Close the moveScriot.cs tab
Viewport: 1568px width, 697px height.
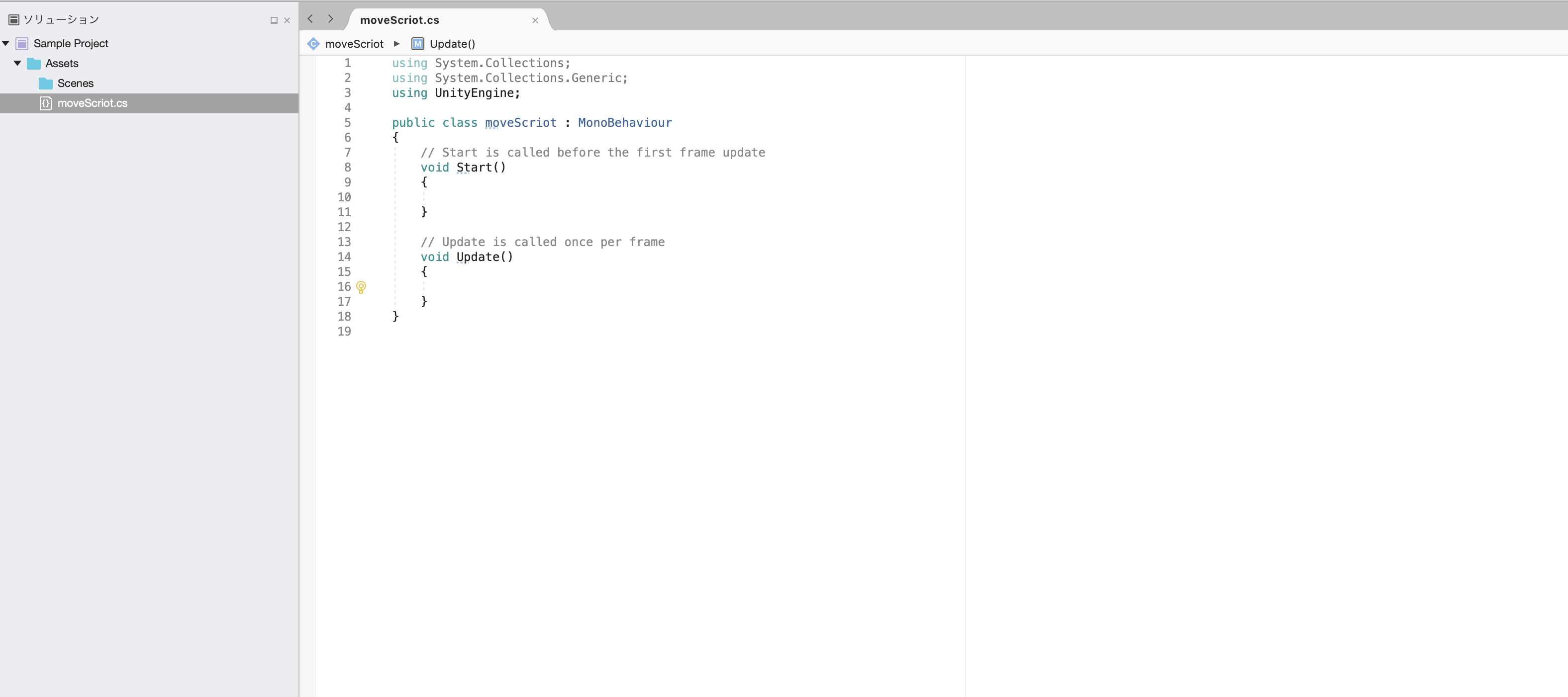535,20
